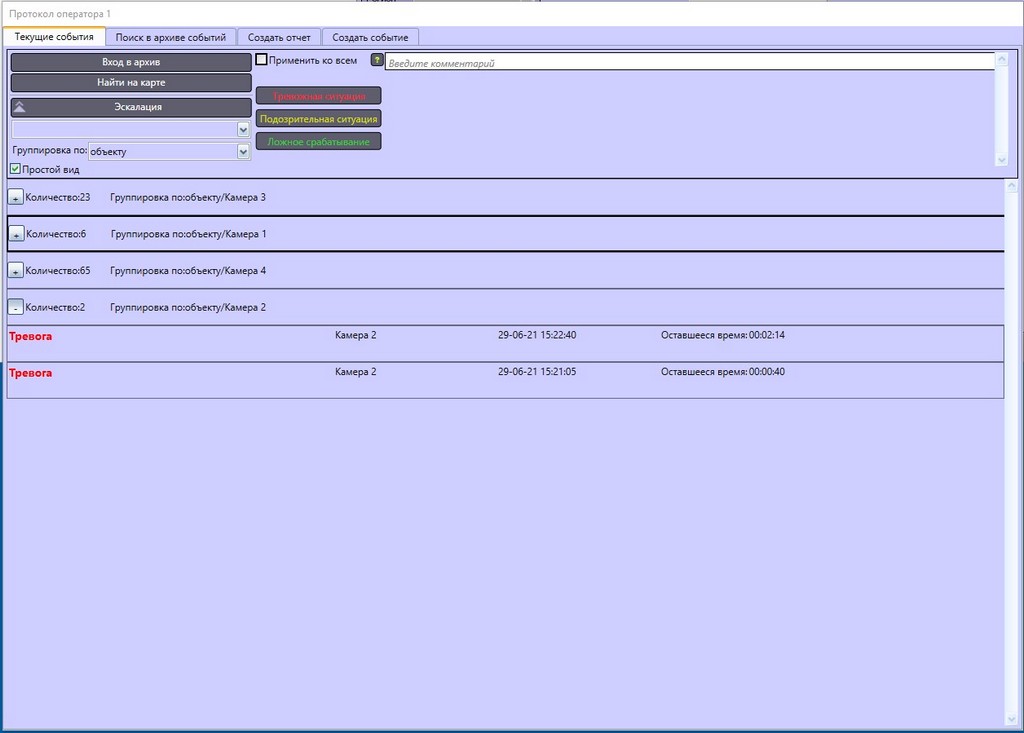Collapse the Камера 2 event group
1024x733 pixels.
15,307
